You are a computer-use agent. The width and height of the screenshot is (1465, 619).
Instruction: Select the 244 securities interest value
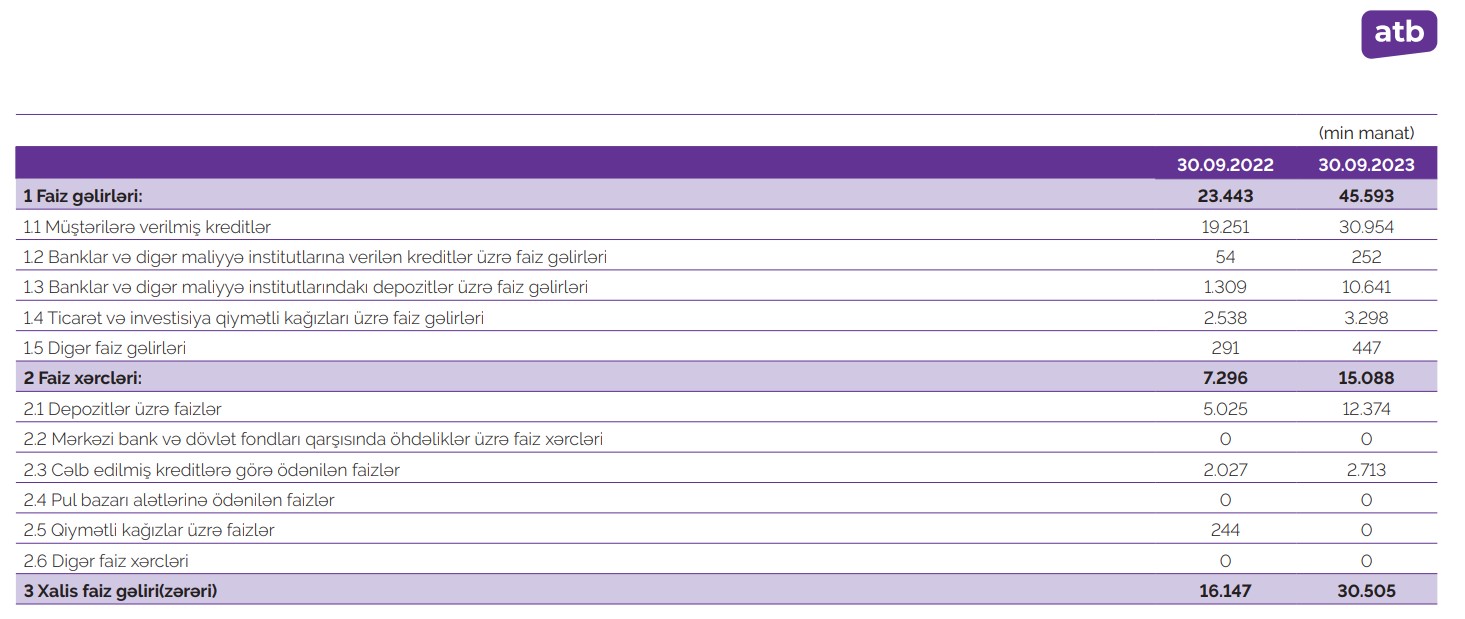tap(1225, 530)
